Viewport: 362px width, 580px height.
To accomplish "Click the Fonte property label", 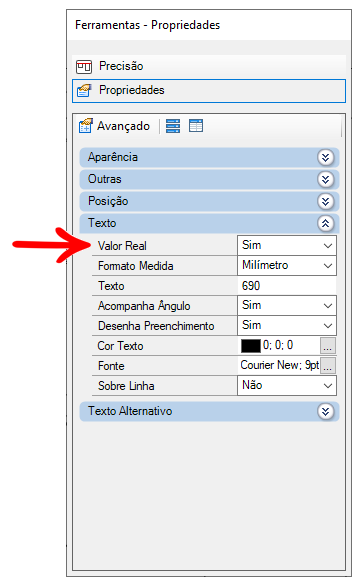I will click(111, 366).
